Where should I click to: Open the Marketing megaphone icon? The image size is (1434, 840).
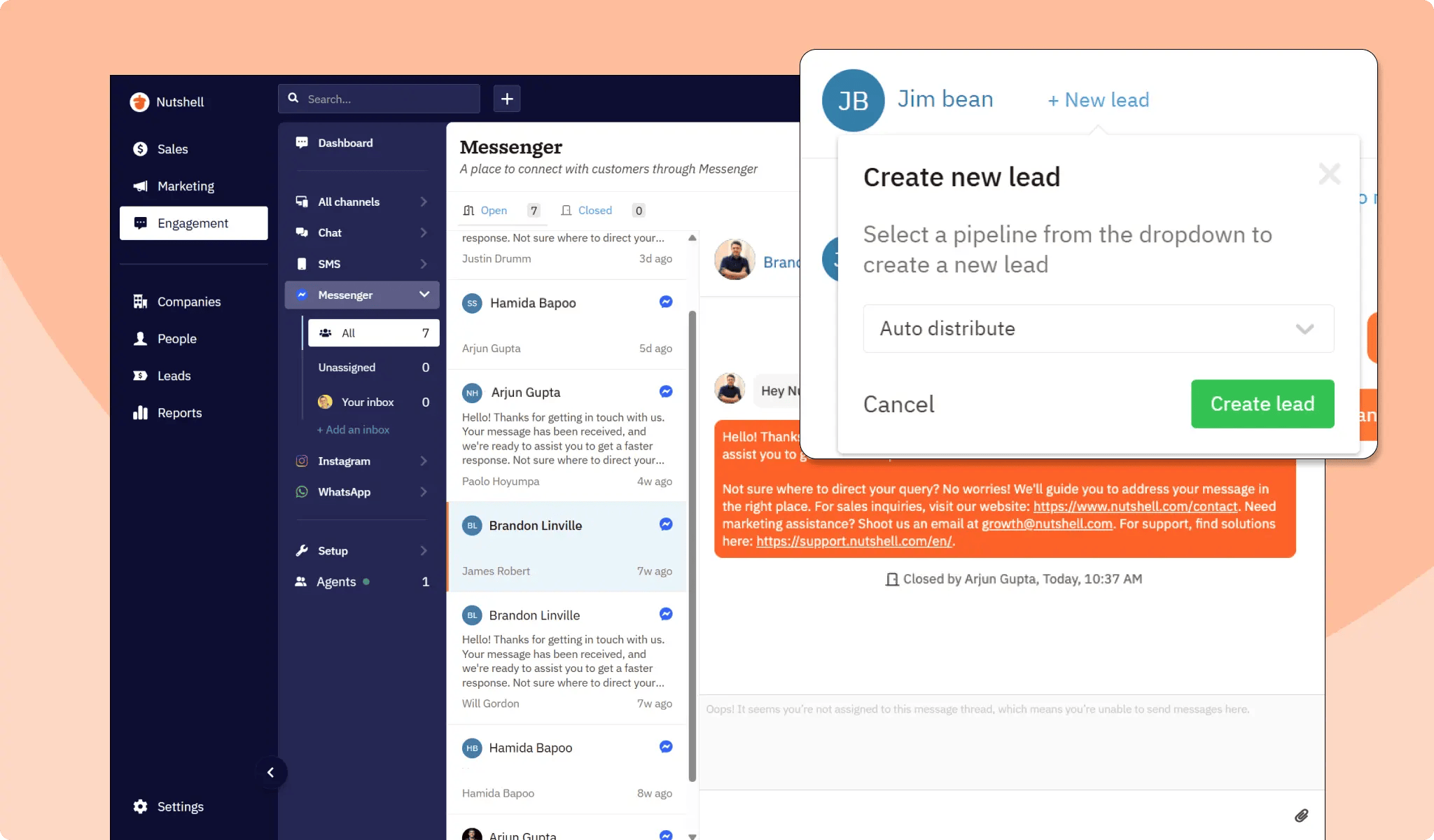point(141,185)
